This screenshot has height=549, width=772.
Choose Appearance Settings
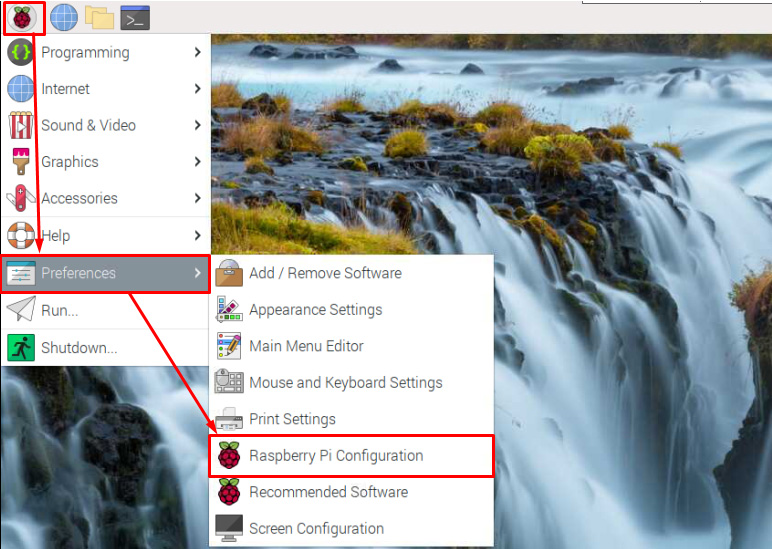(315, 309)
